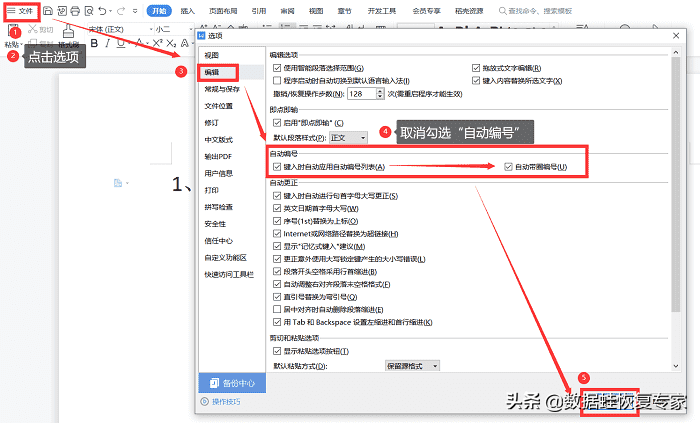Open the 开发工具 ribbon tab
Image resolution: width=700 pixels, height=423 pixels.
tap(382, 11)
